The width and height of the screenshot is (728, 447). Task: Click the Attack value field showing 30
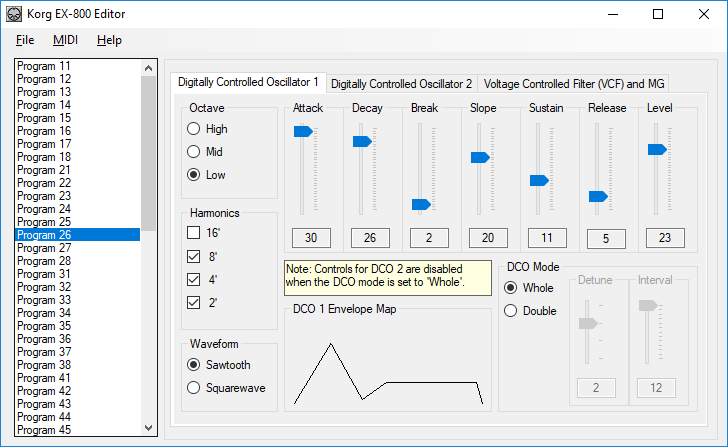click(x=312, y=238)
